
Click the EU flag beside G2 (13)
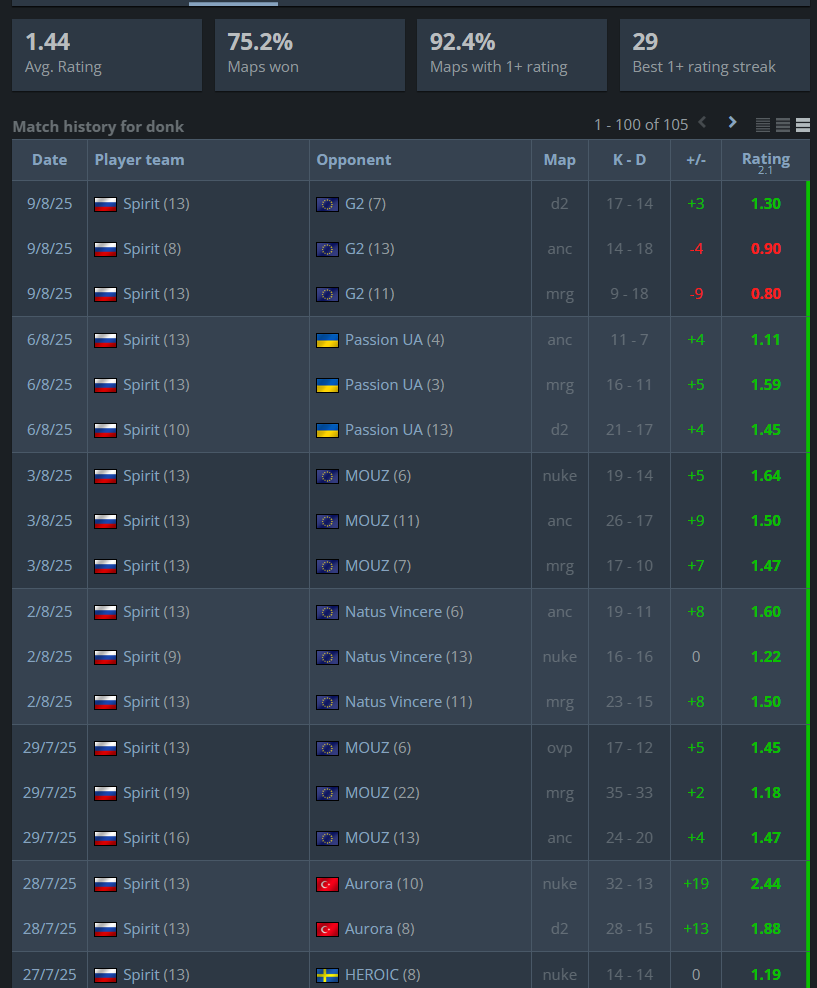point(327,250)
